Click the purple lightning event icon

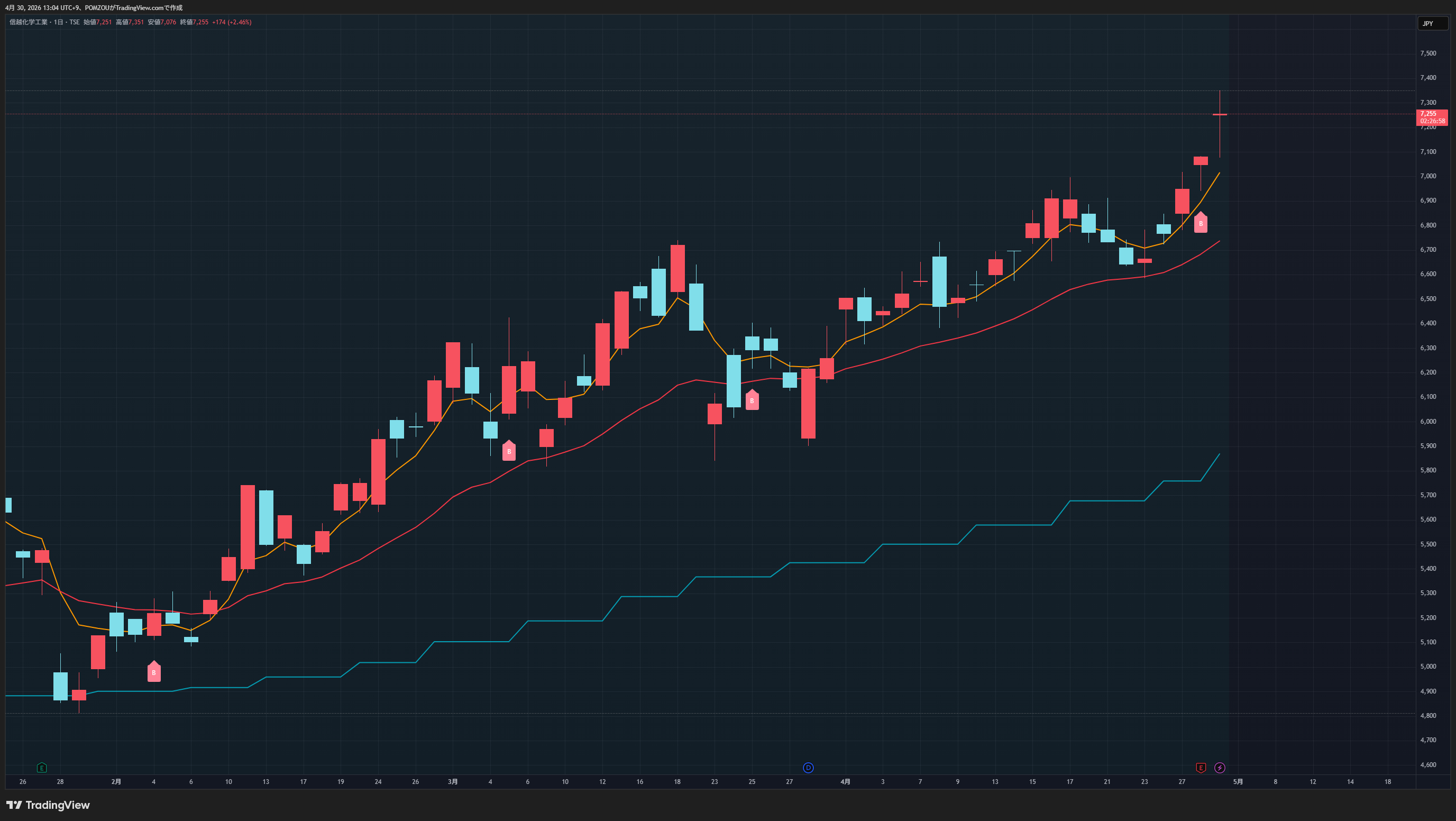[x=1220, y=767]
